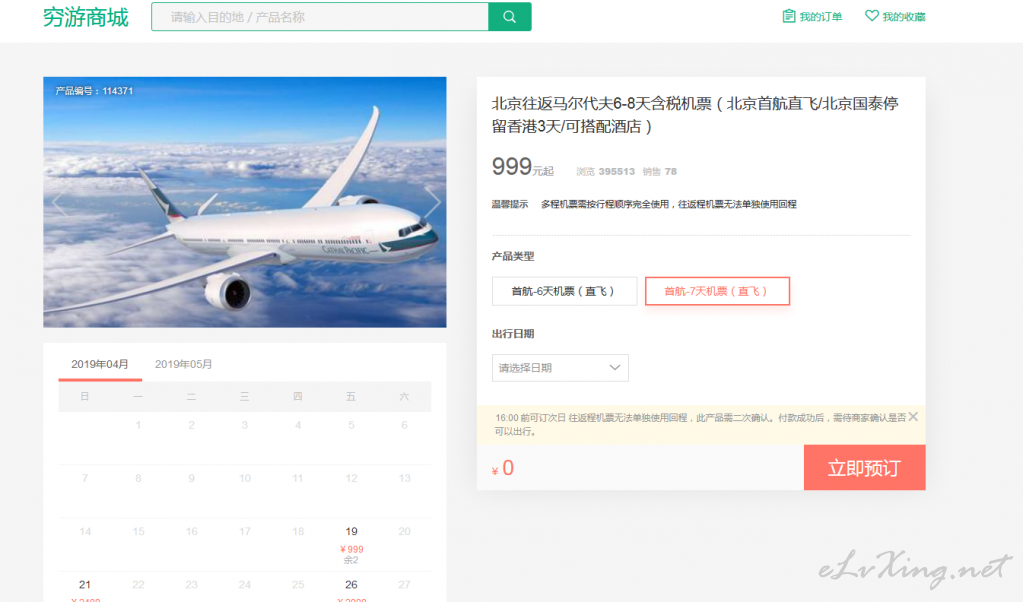Click the product title text

pyautogui.click(x=695, y=114)
